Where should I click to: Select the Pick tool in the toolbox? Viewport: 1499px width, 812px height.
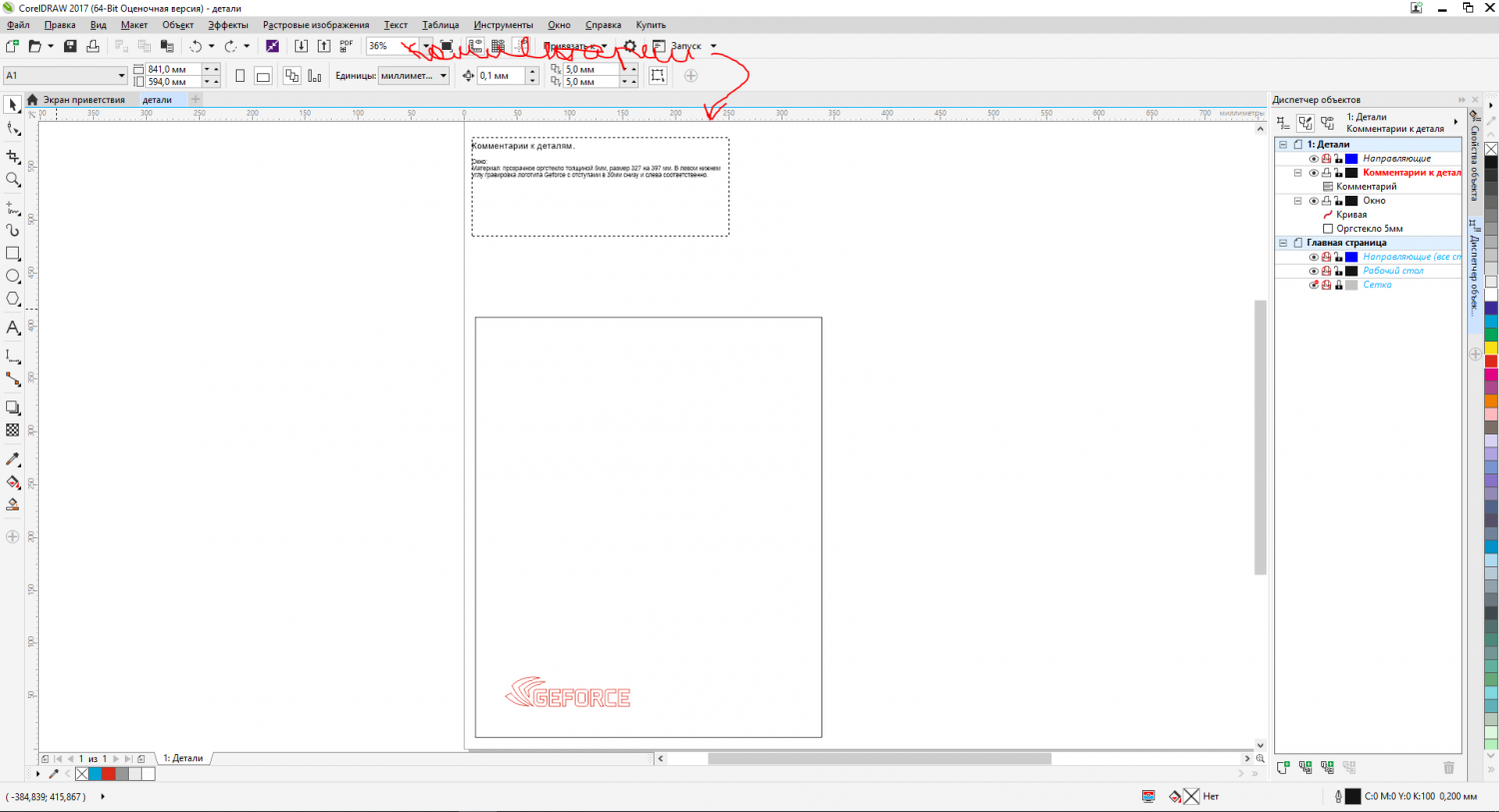13,105
